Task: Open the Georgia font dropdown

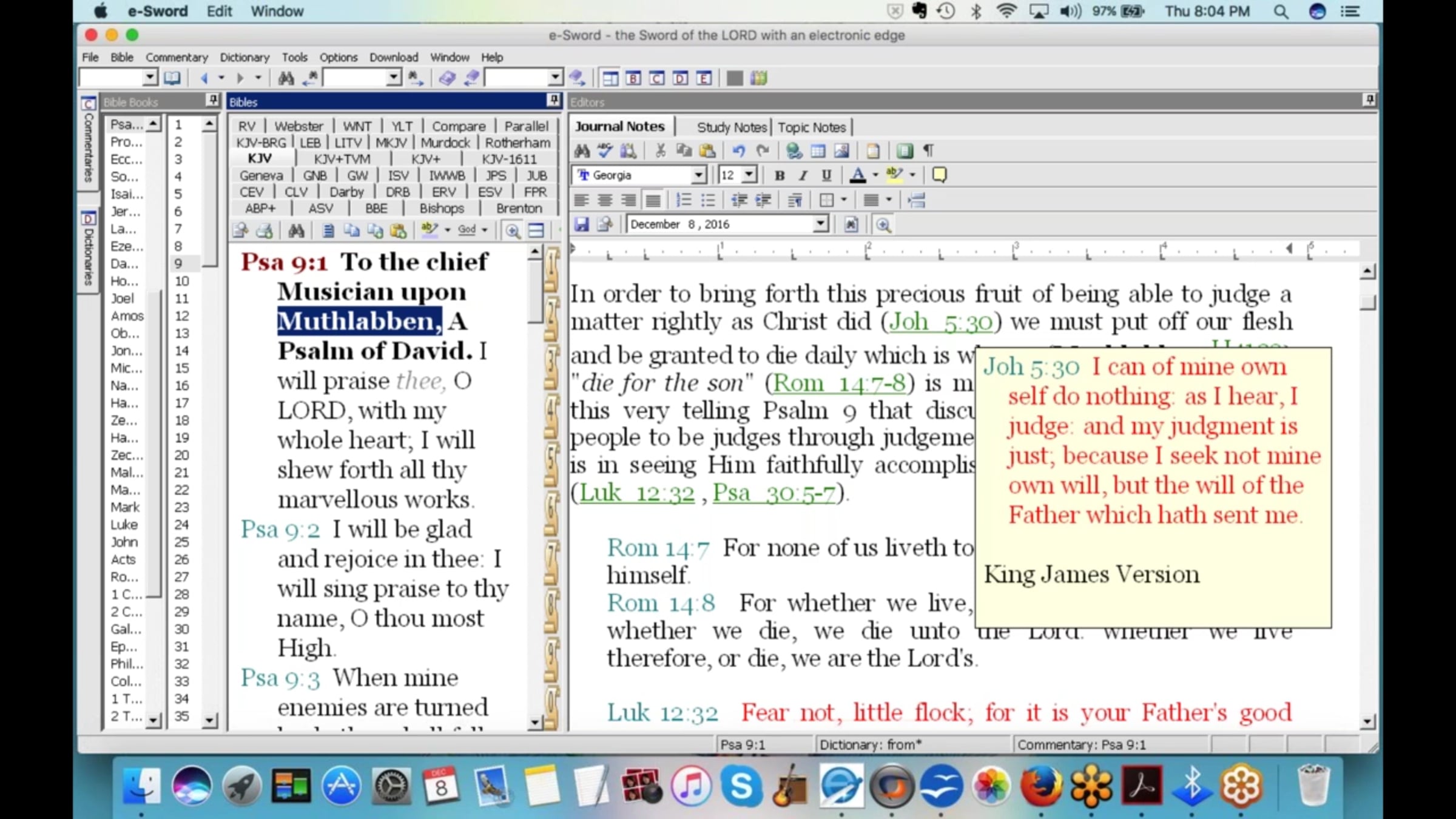Action: pyautogui.click(x=698, y=175)
